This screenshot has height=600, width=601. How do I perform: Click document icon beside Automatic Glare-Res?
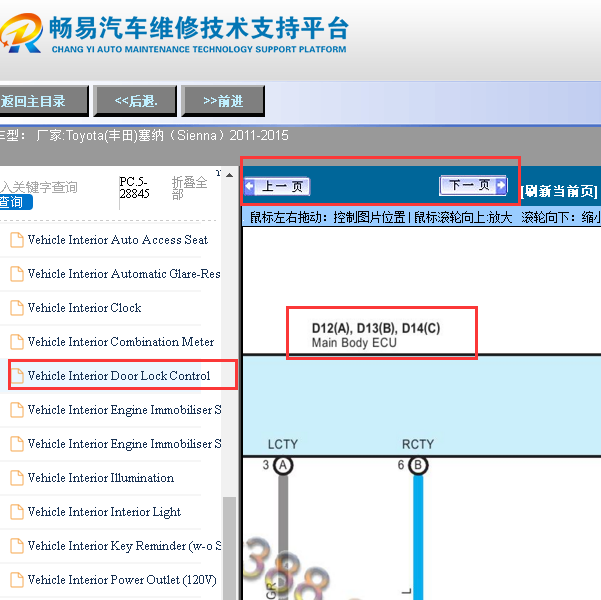(x=17, y=274)
